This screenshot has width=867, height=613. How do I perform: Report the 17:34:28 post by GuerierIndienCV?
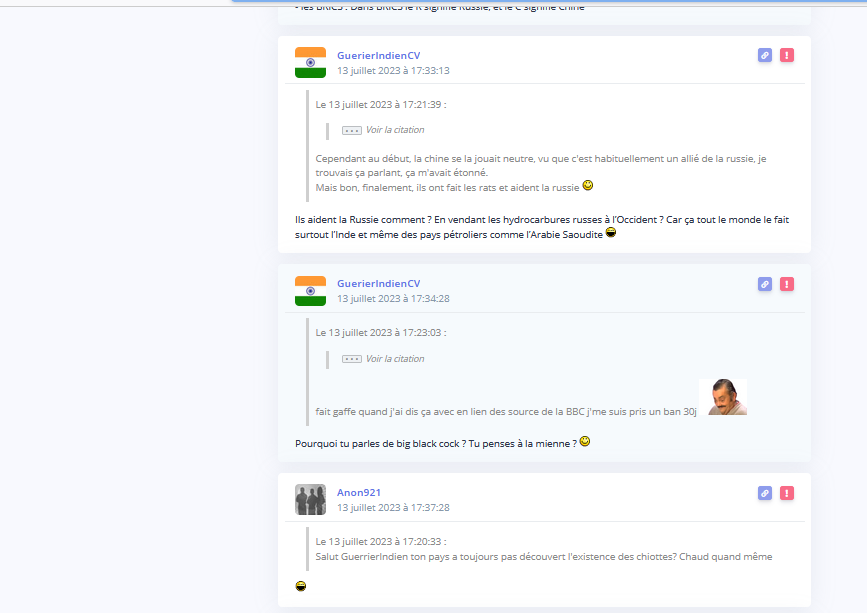pyautogui.click(x=787, y=284)
